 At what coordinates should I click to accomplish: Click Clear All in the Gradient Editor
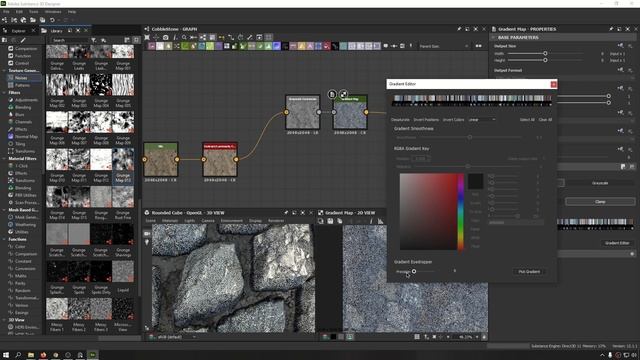point(545,120)
